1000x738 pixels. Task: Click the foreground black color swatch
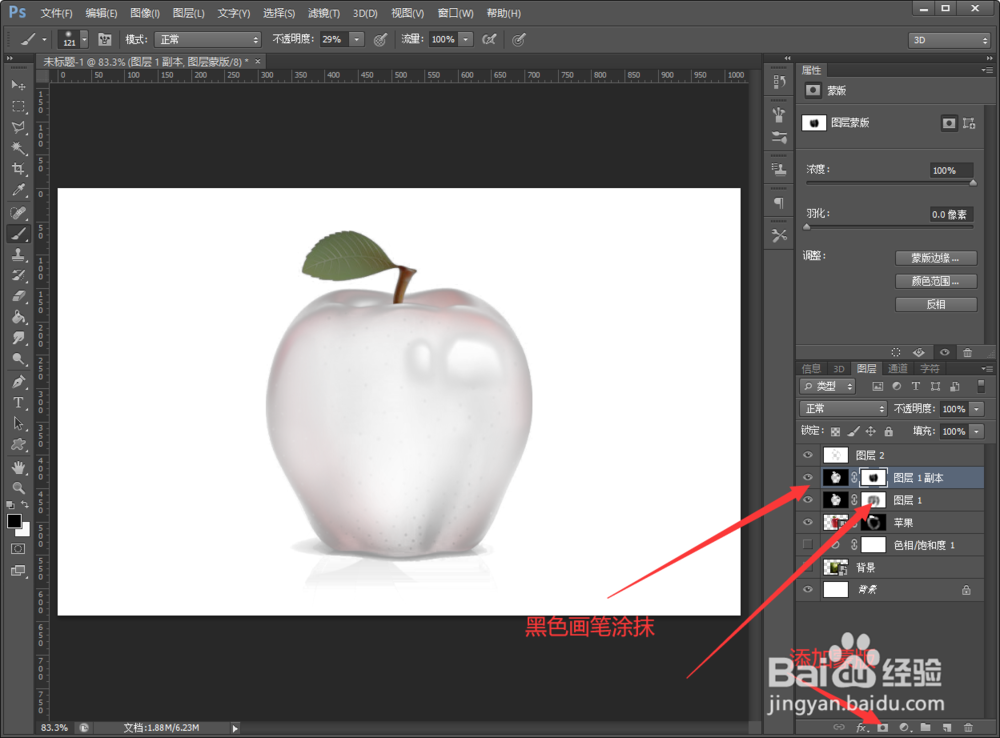tap(14, 520)
